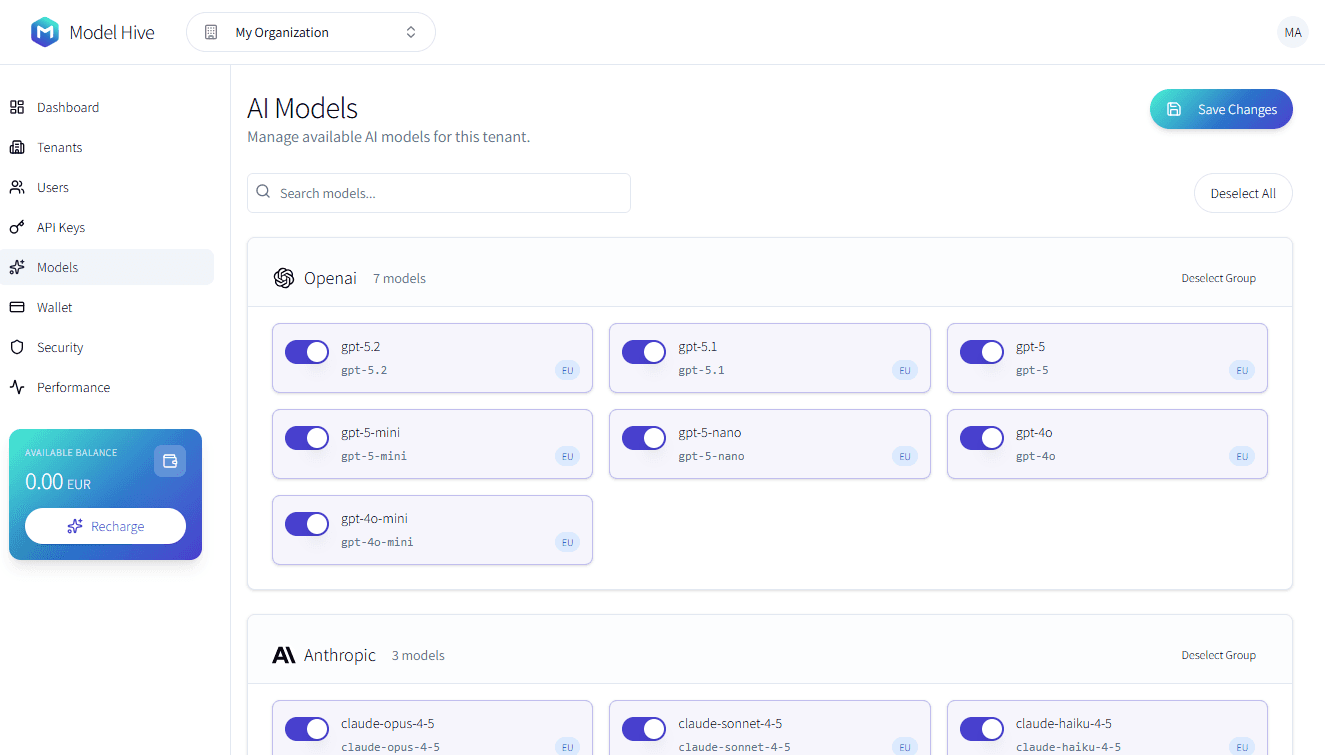Turn off the claude-sonnet-4-5 model

644,729
